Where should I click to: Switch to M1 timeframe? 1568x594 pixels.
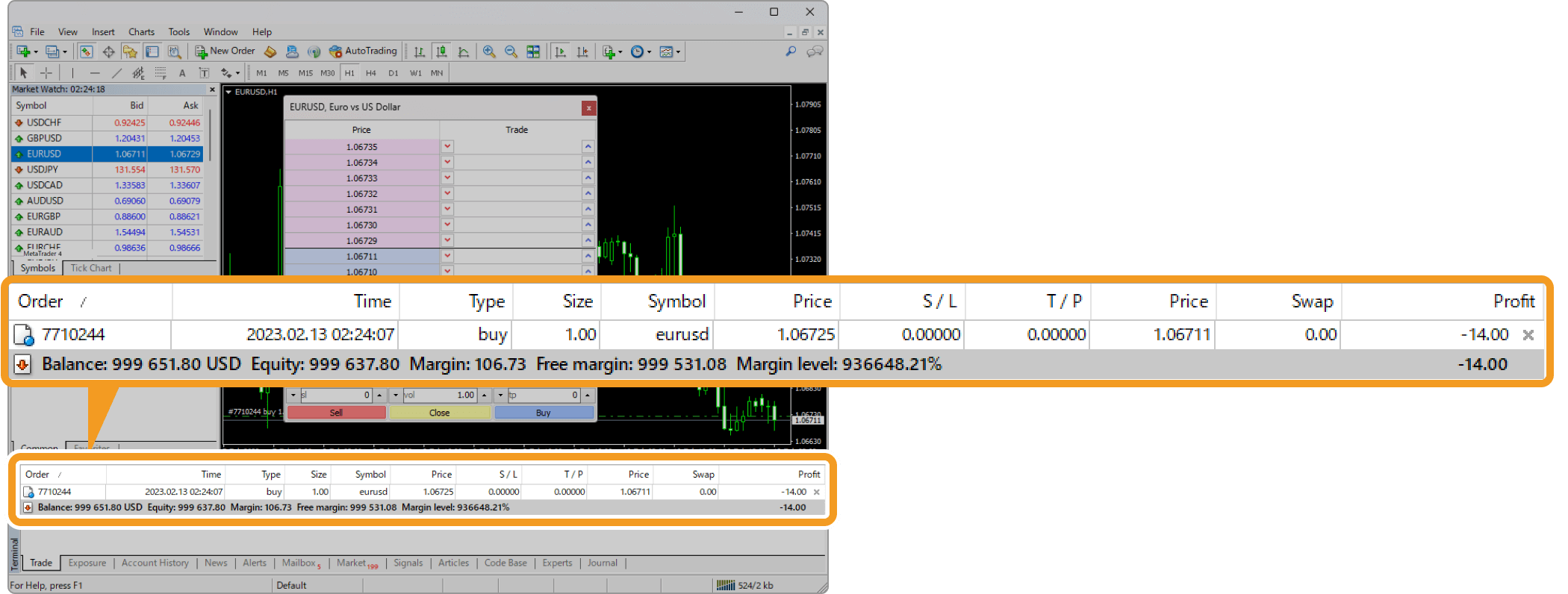(x=261, y=73)
